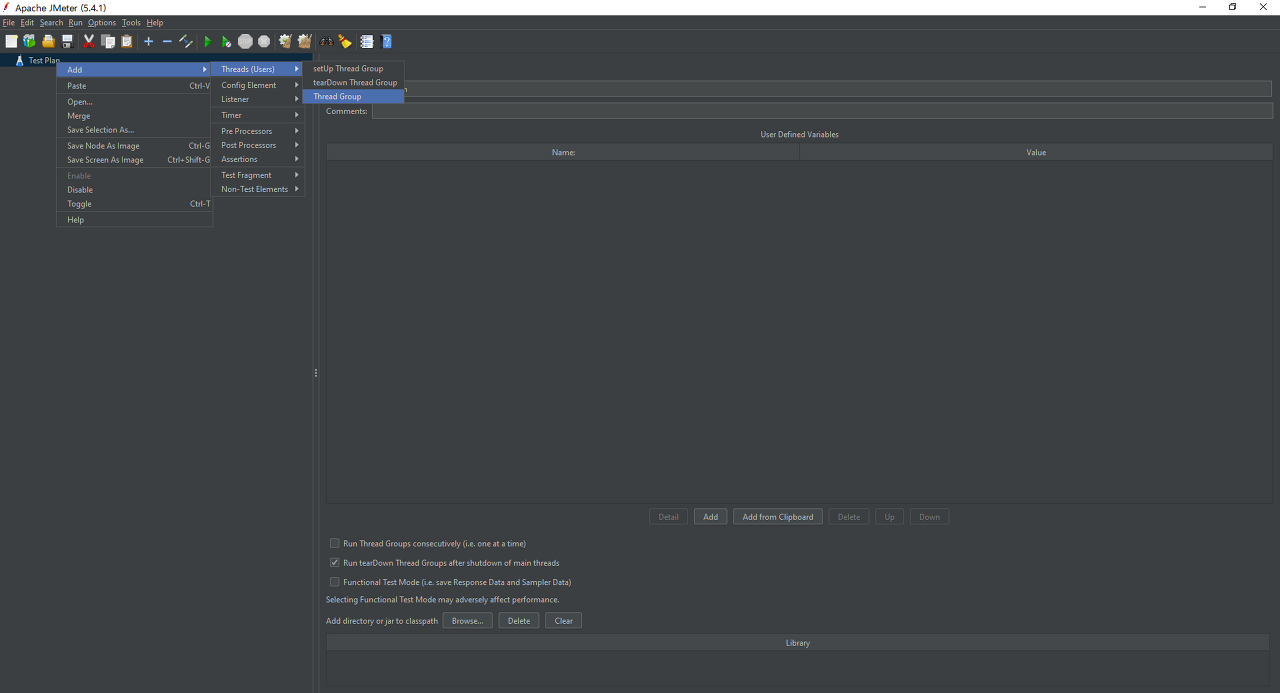The width and height of the screenshot is (1280, 693).
Task: Select Paste in the context menu
Action: [x=135, y=86]
